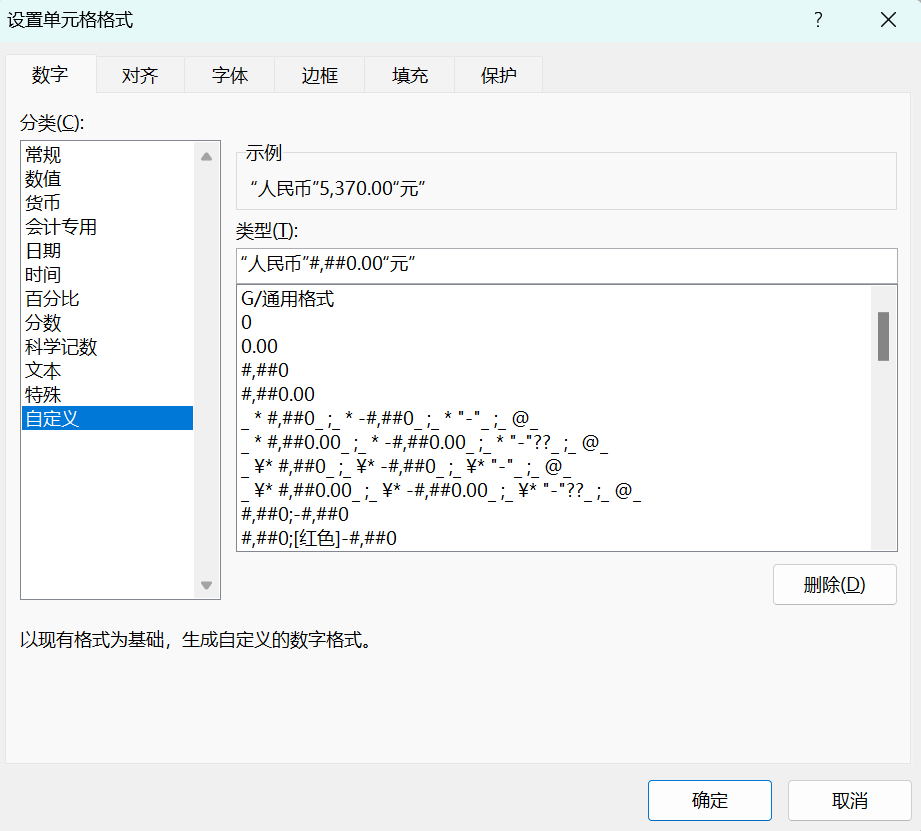The width and height of the screenshot is (921, 831).
Task: Pick 时间 category
Action: pyautogui.click(x=107, y=274)
